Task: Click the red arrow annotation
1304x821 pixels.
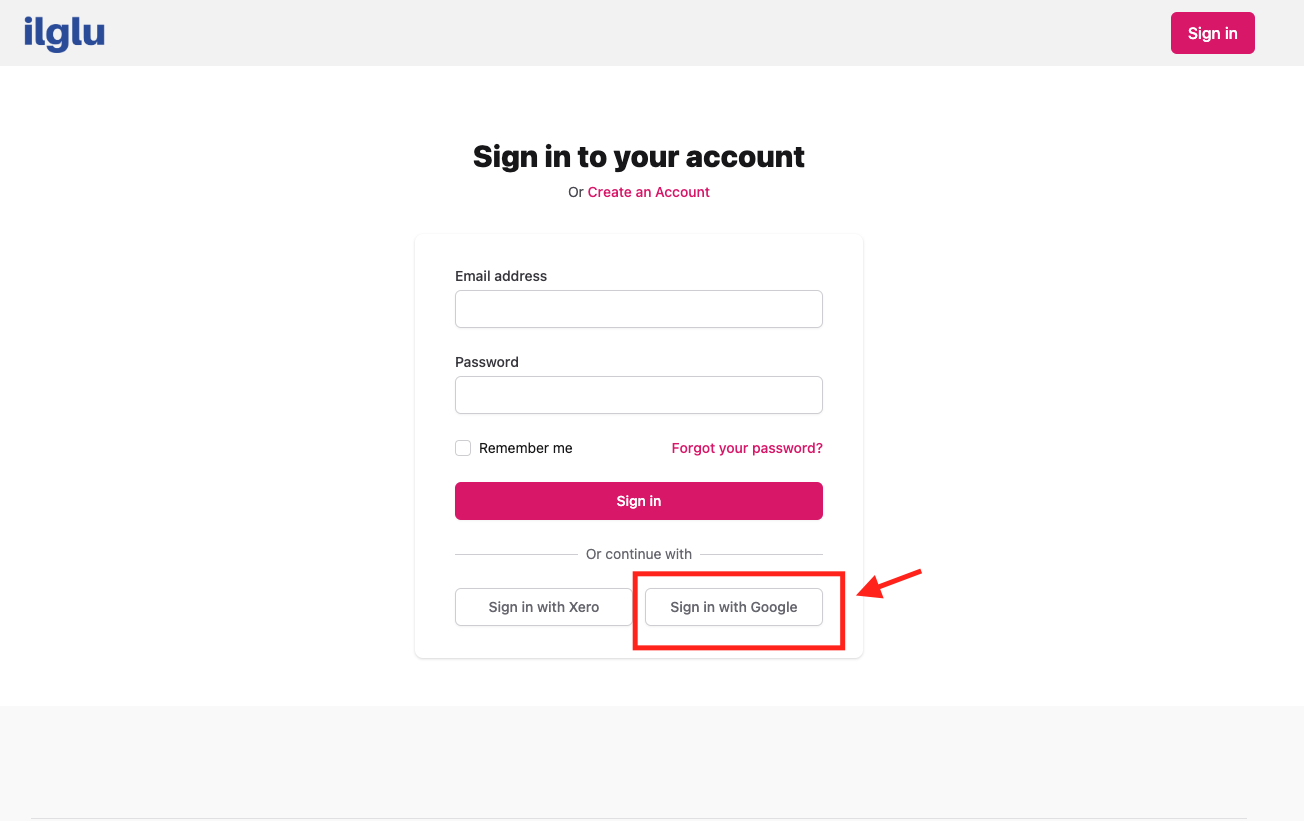Action: [890, 584]
